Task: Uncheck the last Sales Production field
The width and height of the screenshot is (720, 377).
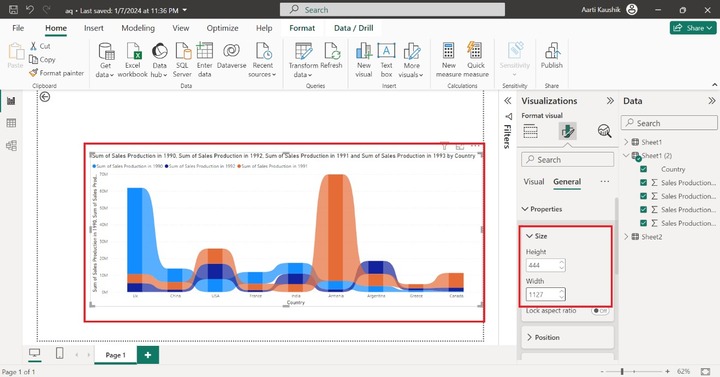Action: (x=643, y=223)
